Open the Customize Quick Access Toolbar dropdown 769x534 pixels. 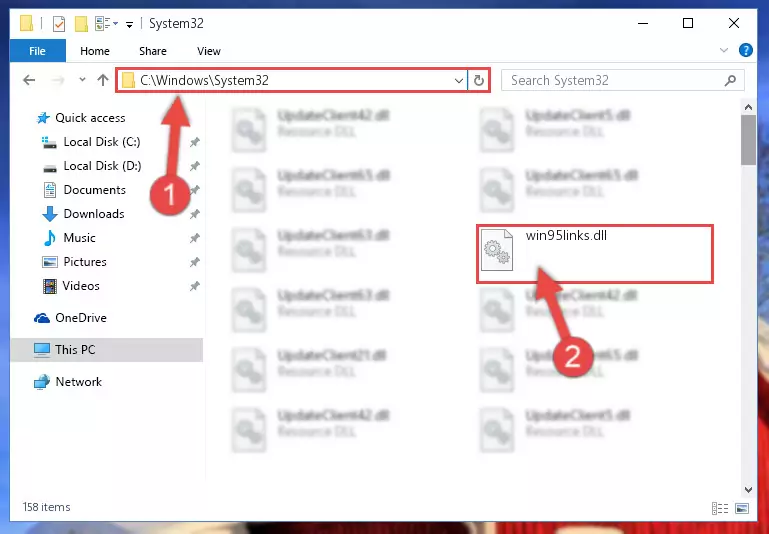[x=129, y=24]
